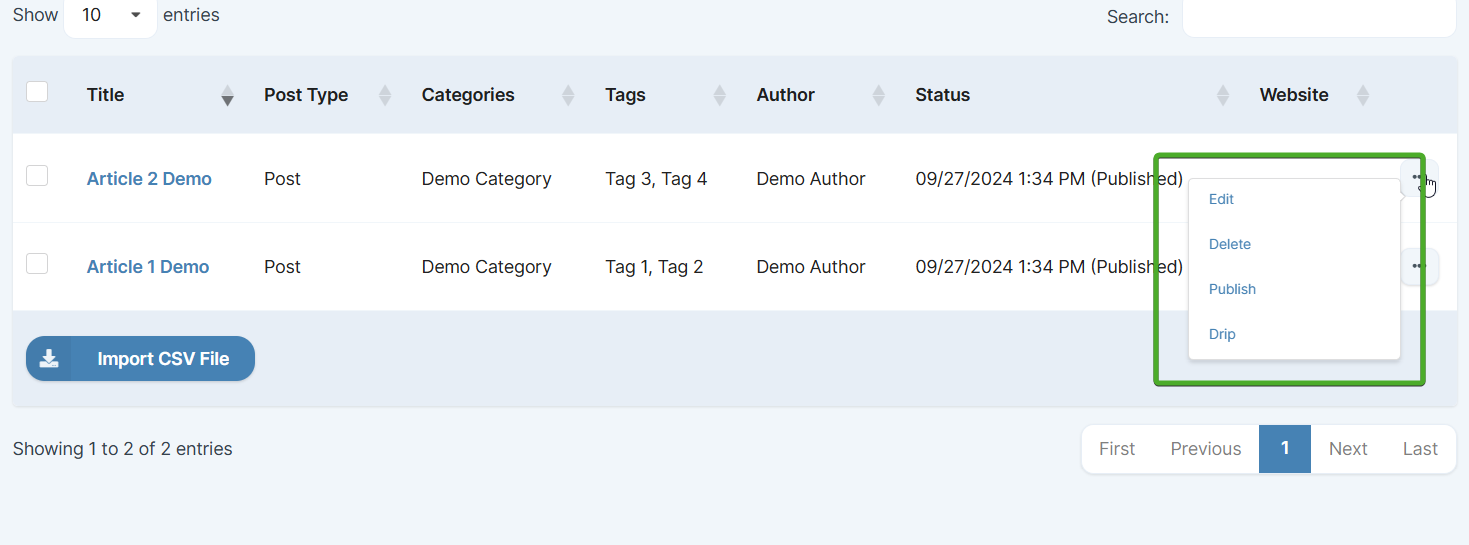
Task: Open the three-dot menu for Article 2 Demo
Action: [1418, 178]
